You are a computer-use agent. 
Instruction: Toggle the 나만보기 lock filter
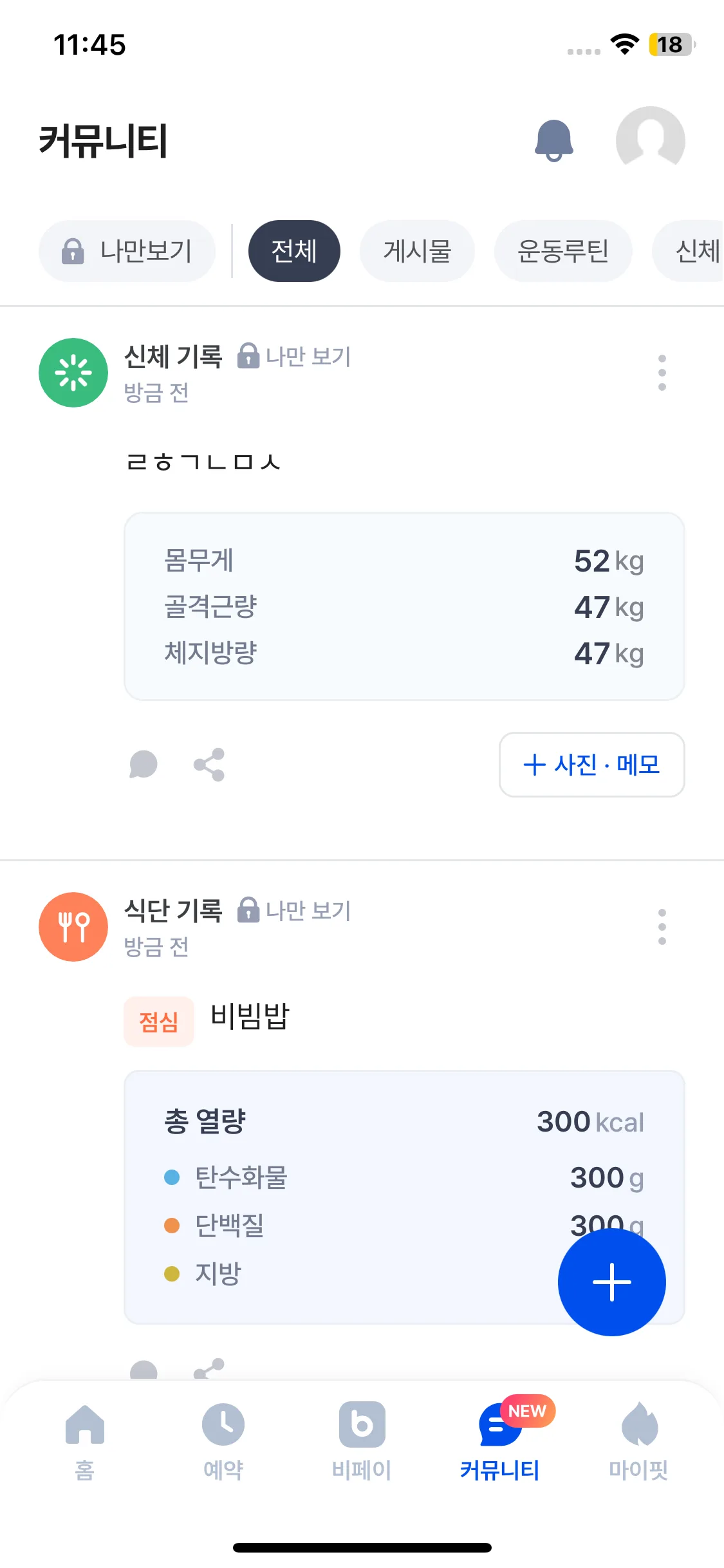click(x=127, y=251)
